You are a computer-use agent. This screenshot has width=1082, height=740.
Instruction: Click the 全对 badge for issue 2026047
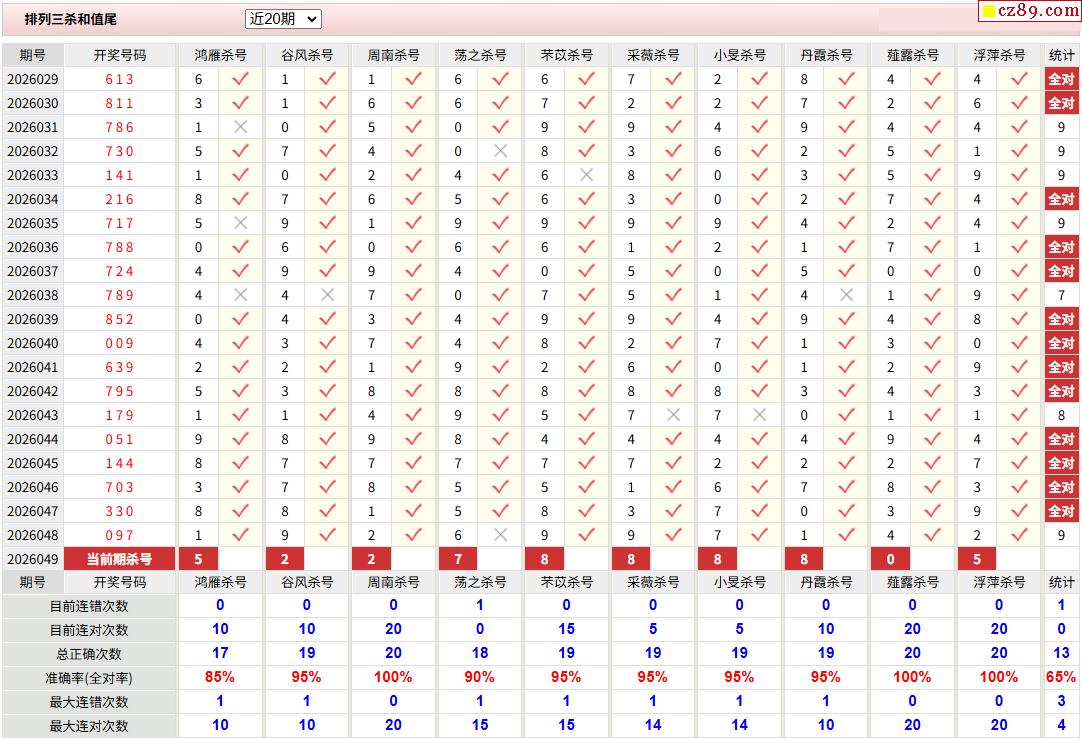(1061, 512)
